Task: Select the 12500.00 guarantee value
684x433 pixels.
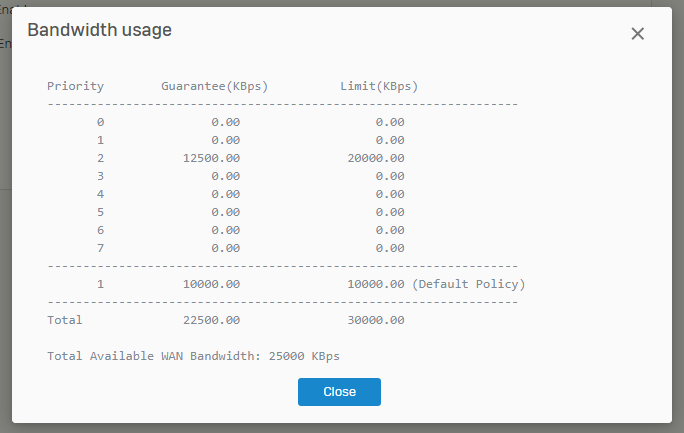Action: click(x=211, y=158)
